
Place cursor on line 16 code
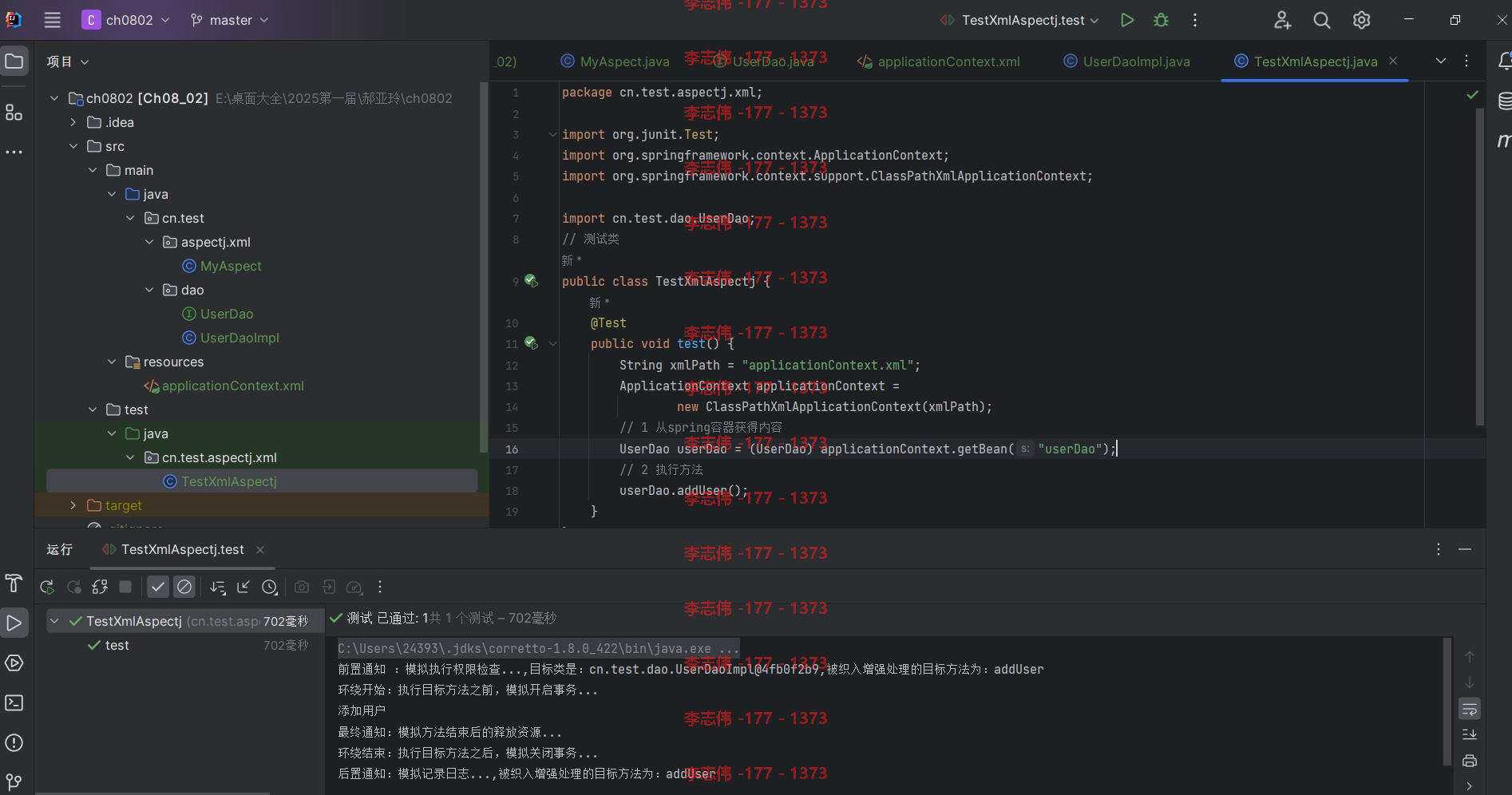868,449
